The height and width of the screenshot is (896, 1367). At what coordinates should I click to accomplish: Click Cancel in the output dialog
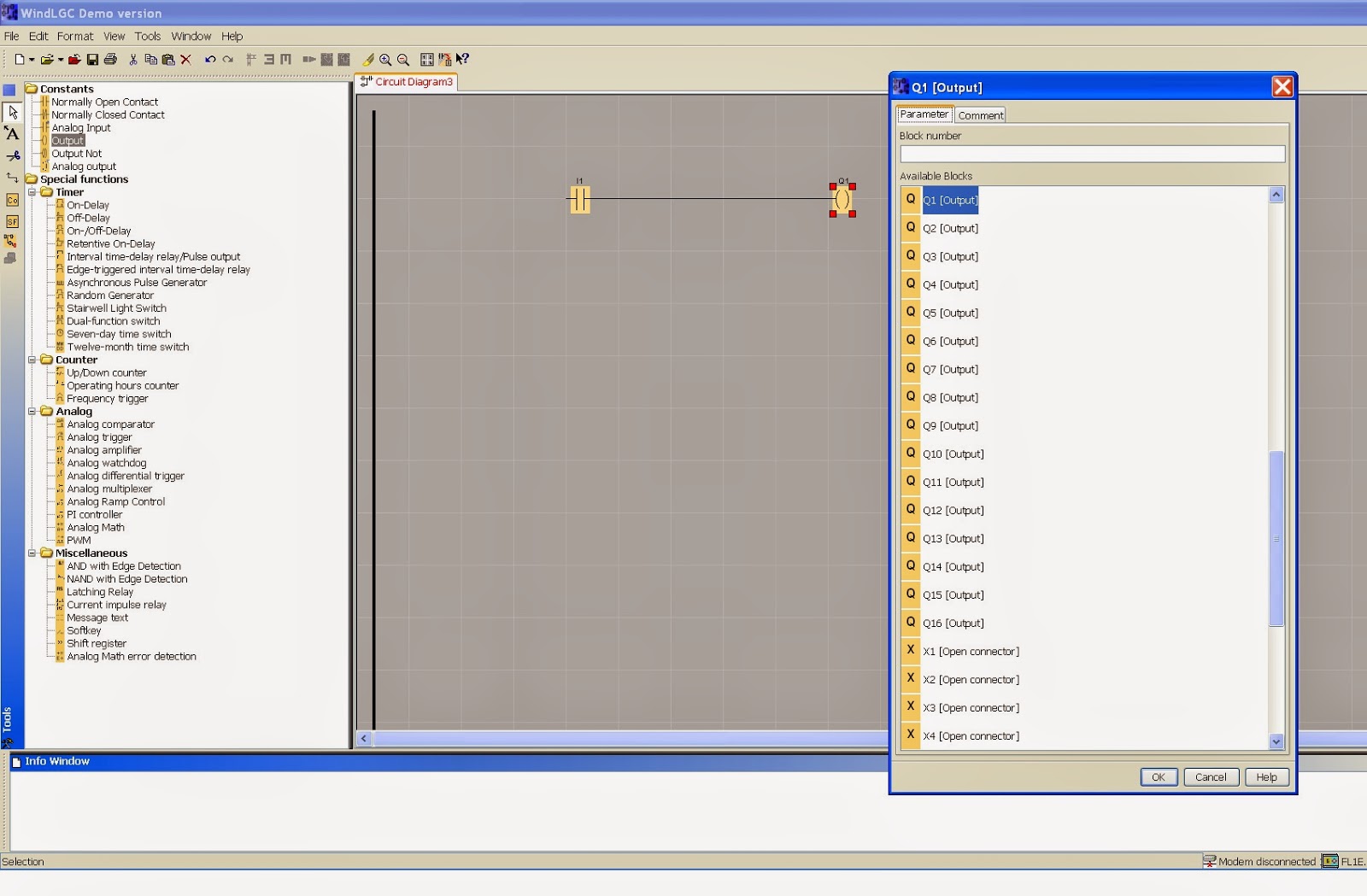coord(1211,776)
